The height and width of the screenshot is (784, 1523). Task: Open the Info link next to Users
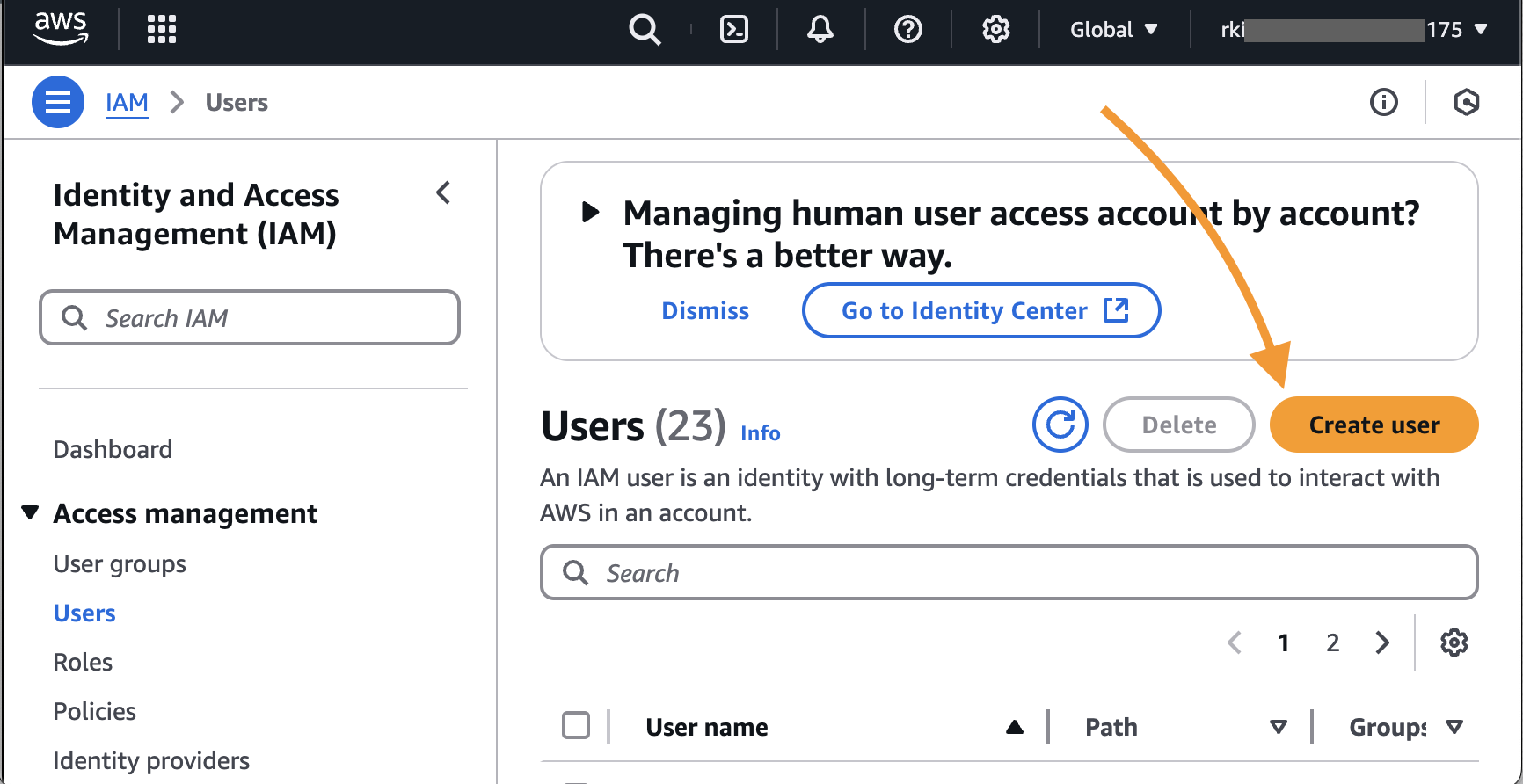pyautogui.click(x=761, y=432)
